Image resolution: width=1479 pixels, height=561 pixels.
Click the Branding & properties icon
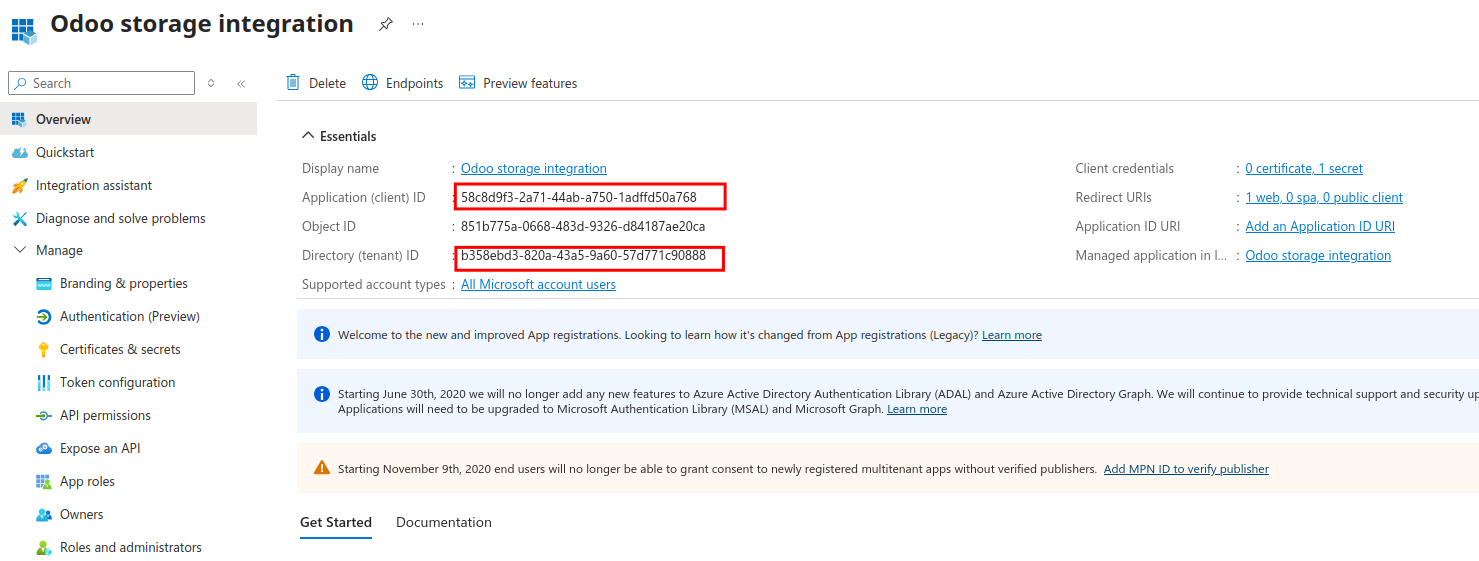43,283
